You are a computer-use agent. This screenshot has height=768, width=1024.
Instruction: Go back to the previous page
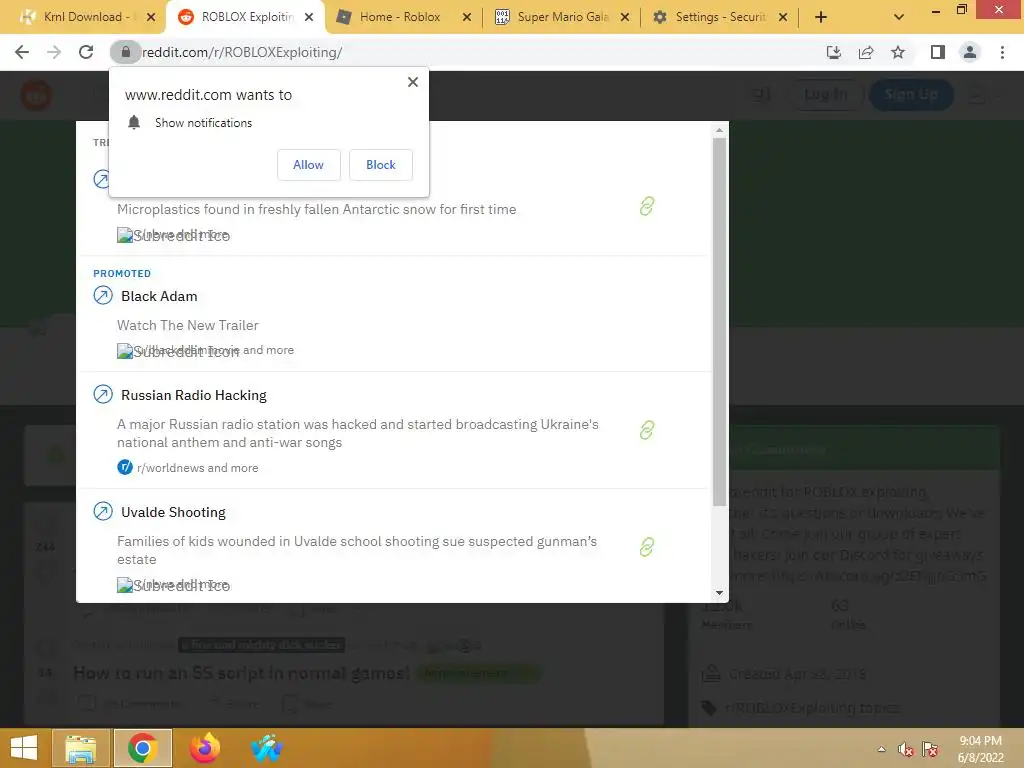click(x=22, y=52)
